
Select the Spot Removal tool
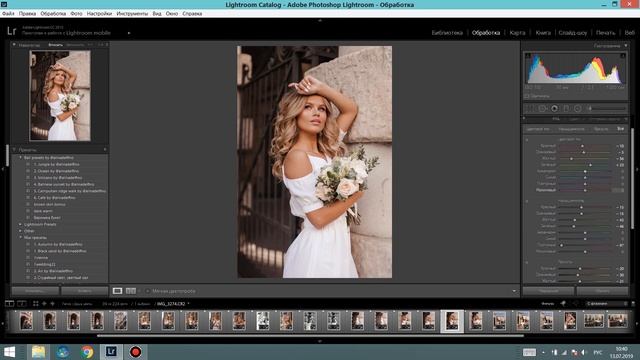point(542,109)
